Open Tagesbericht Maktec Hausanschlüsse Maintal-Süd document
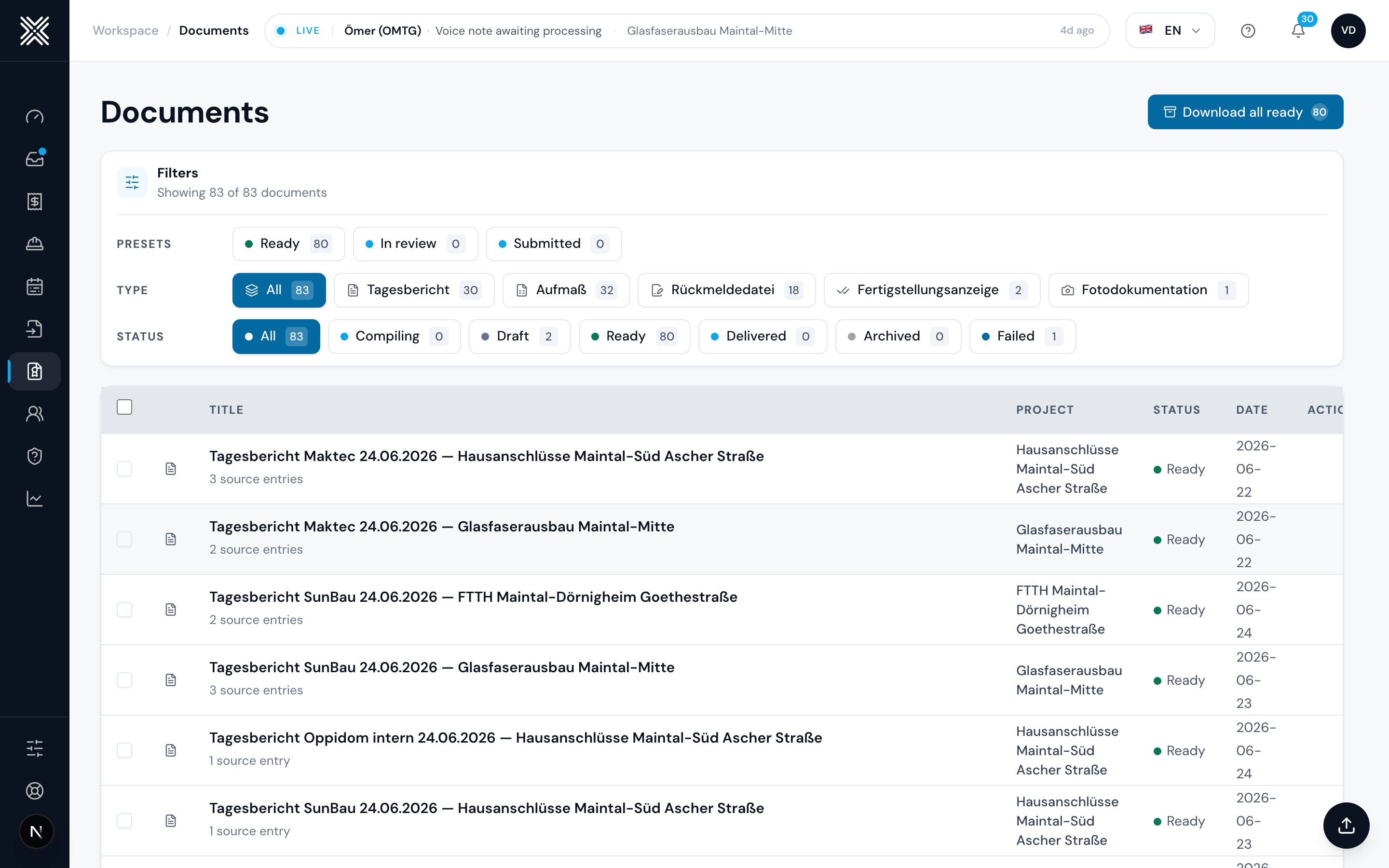The height and width of the screenshot is (868, 1389). pos(486,456)
